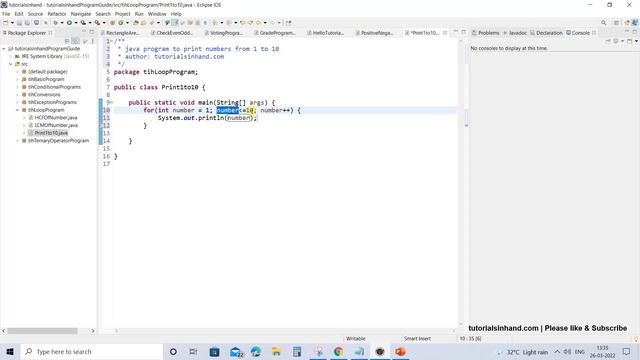Open Microsoft Edge from the taskbar
The height and width of the screenshot is (360, 640).
tap(256, 351)
